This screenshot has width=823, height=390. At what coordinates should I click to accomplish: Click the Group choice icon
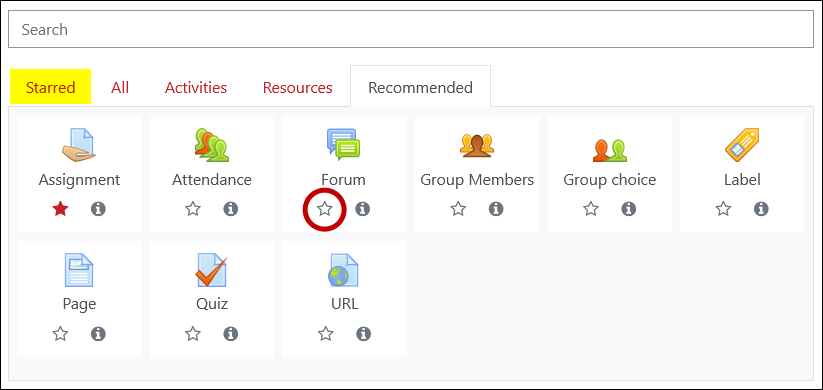coord(609,150)
